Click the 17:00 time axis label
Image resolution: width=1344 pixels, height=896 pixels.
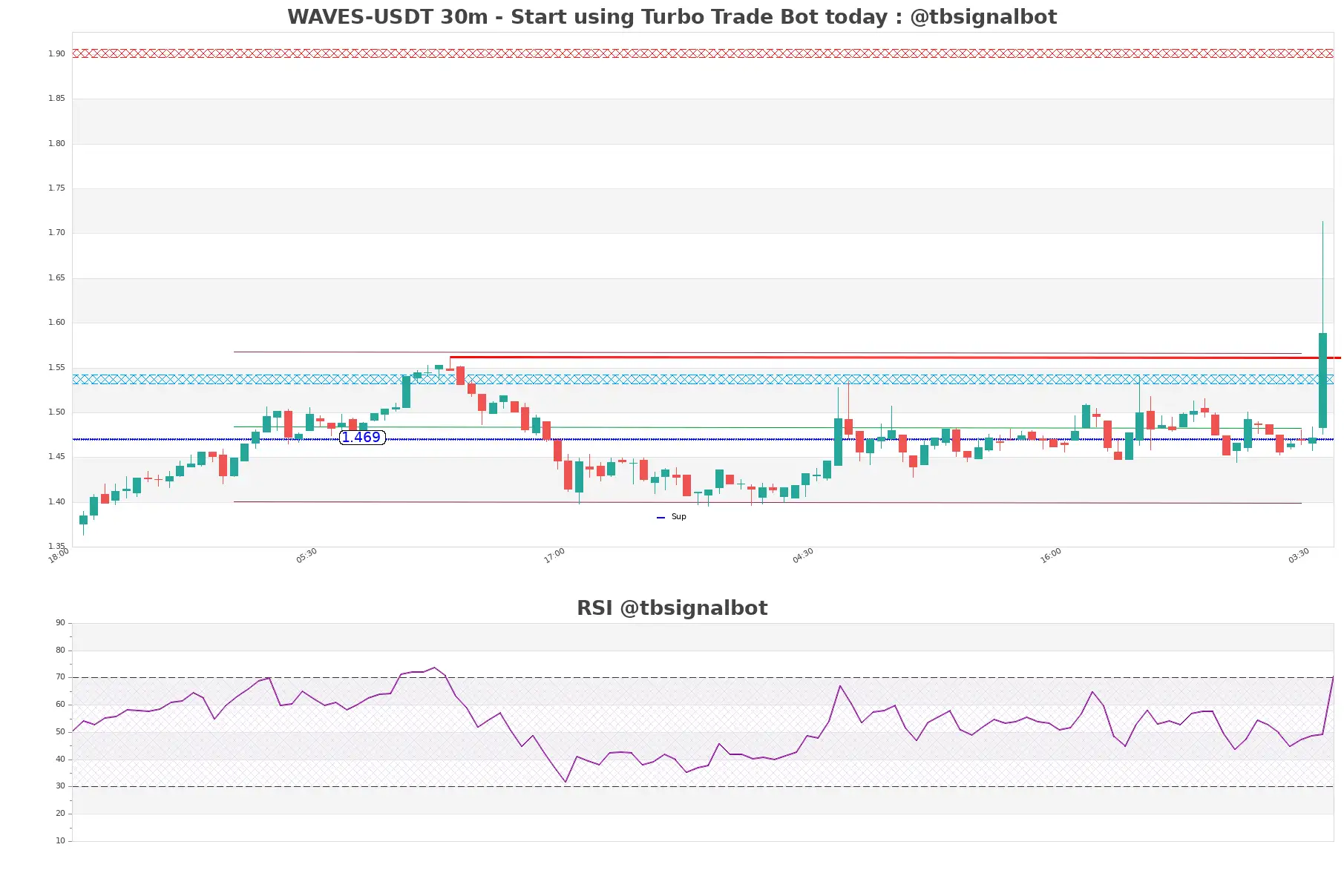[554, 556]
